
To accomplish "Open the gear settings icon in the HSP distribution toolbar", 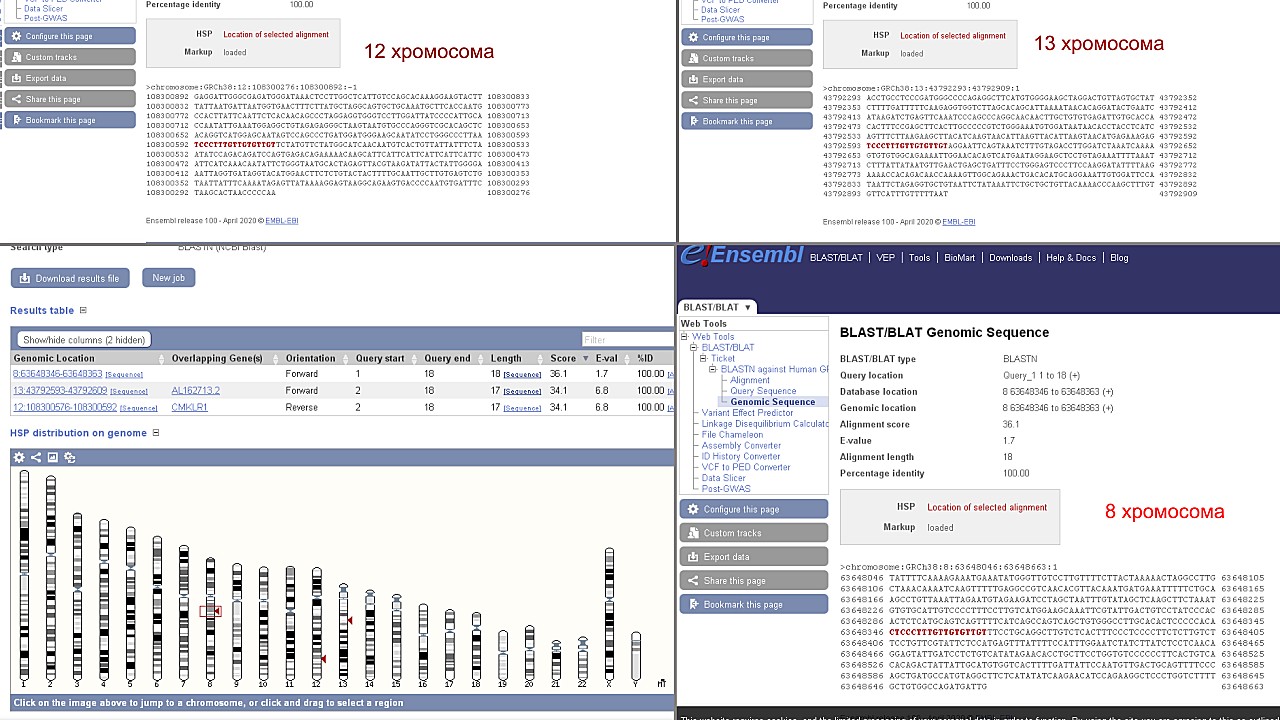I will [x=19, y=457].
